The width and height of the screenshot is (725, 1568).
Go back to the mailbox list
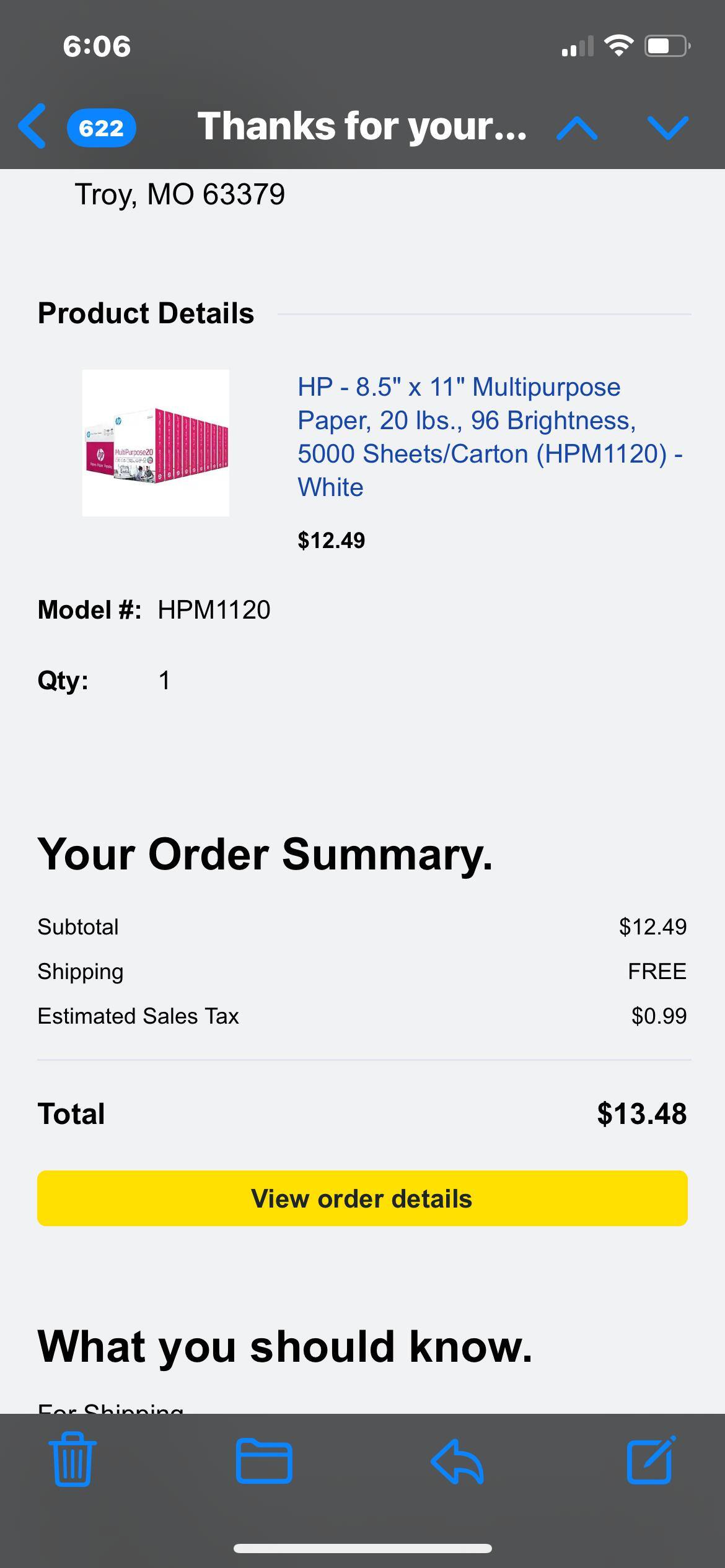coord(32,127)
